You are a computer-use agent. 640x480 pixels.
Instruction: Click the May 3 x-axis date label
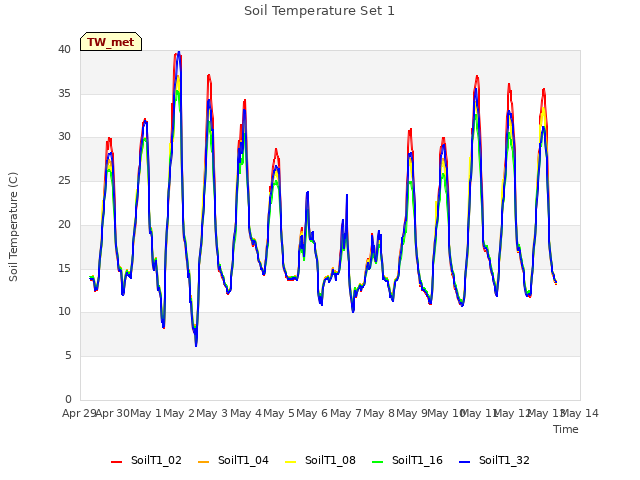(212, 413)
